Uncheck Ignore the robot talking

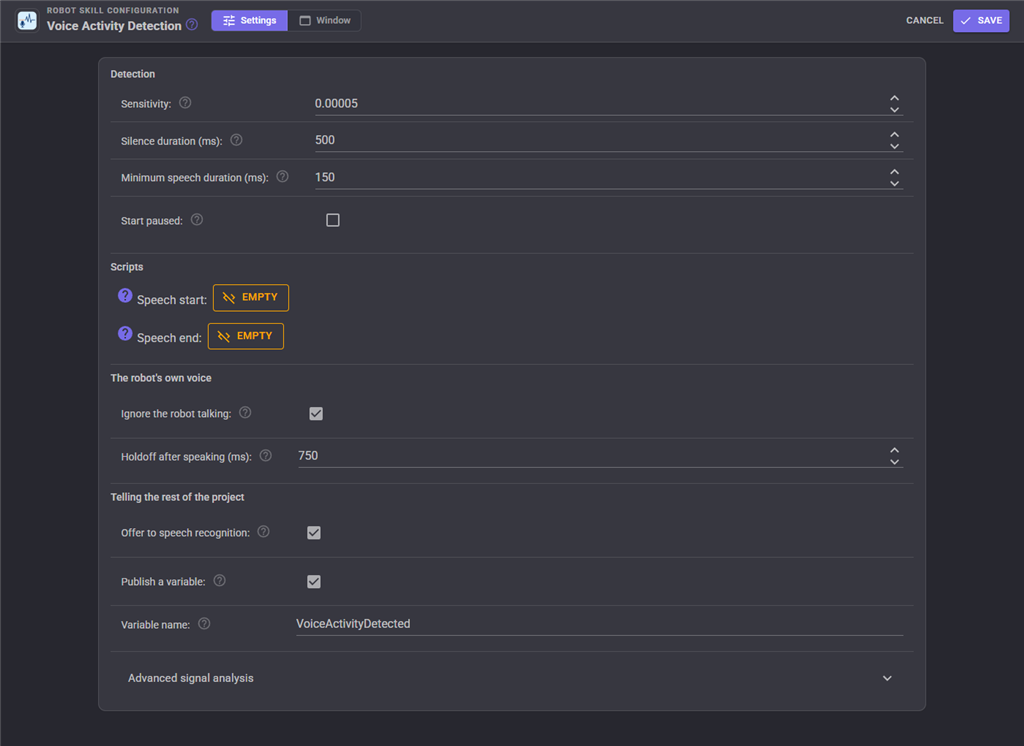tap(316, 414)
